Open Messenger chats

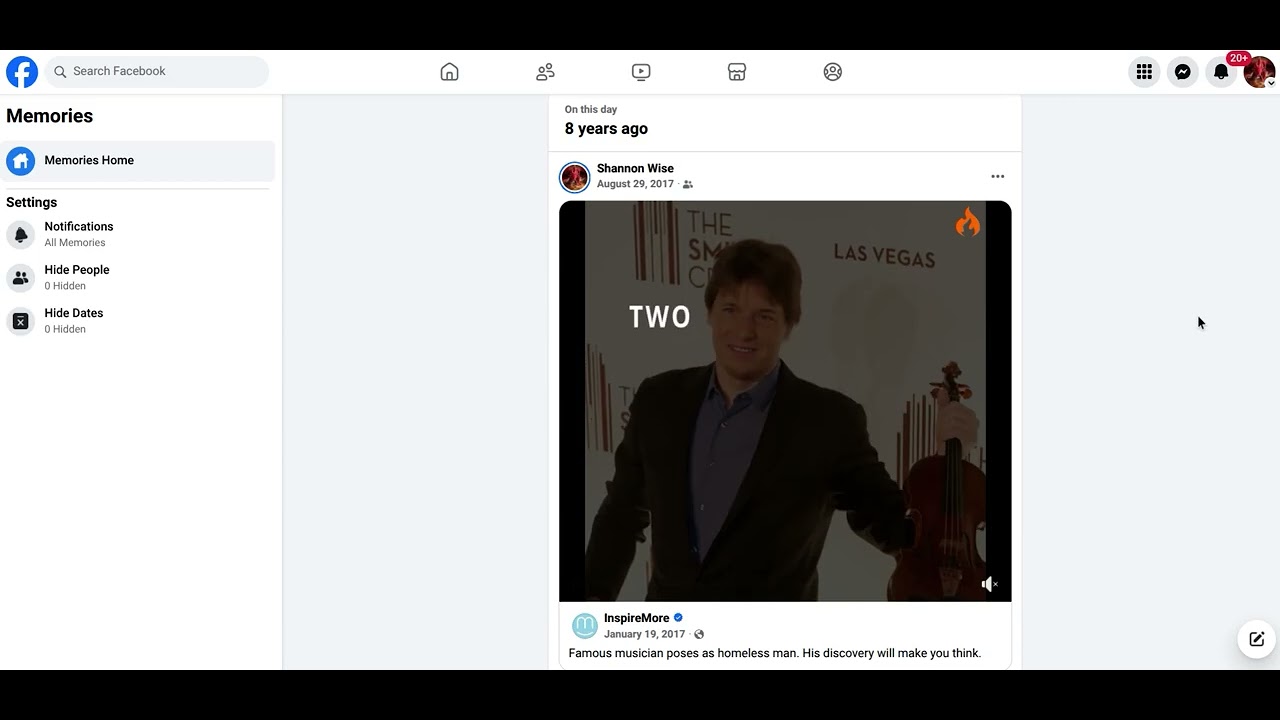click(x=1183, y=72)
